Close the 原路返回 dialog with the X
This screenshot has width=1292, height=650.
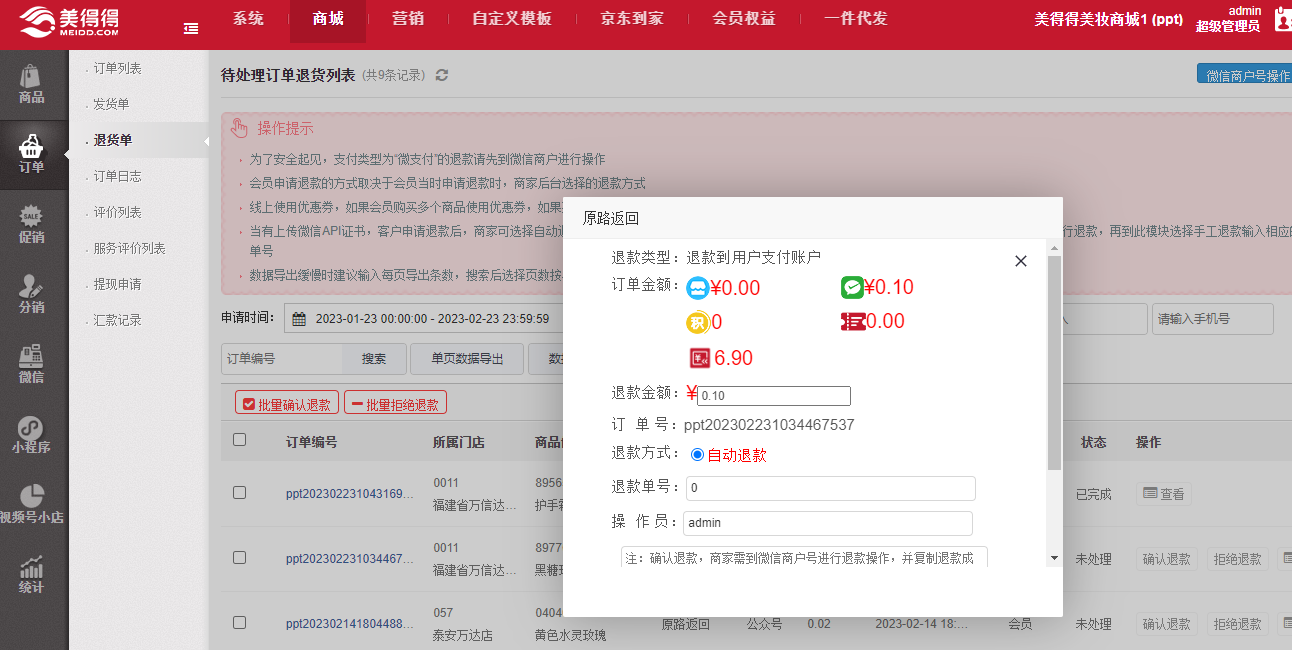click(1021, 261)
